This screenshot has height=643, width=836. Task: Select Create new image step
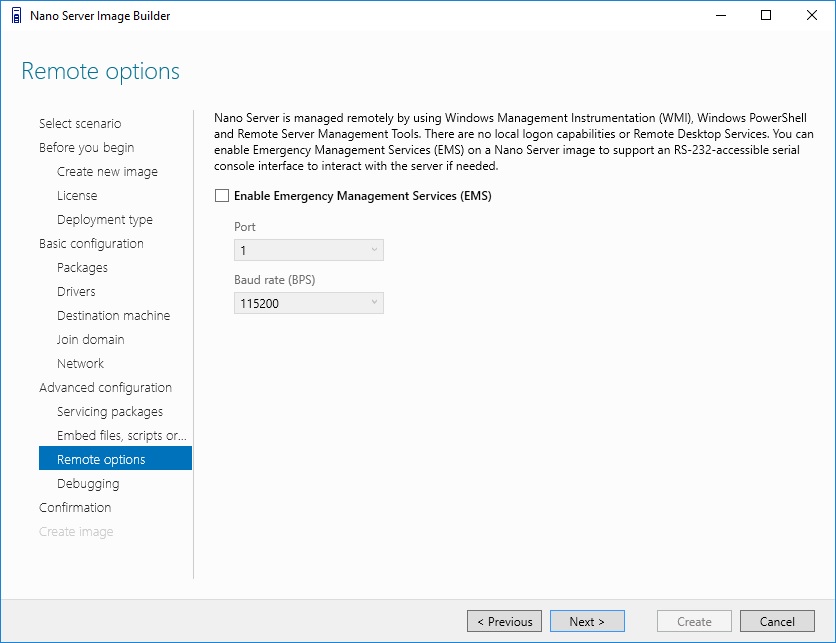(107, 172)
